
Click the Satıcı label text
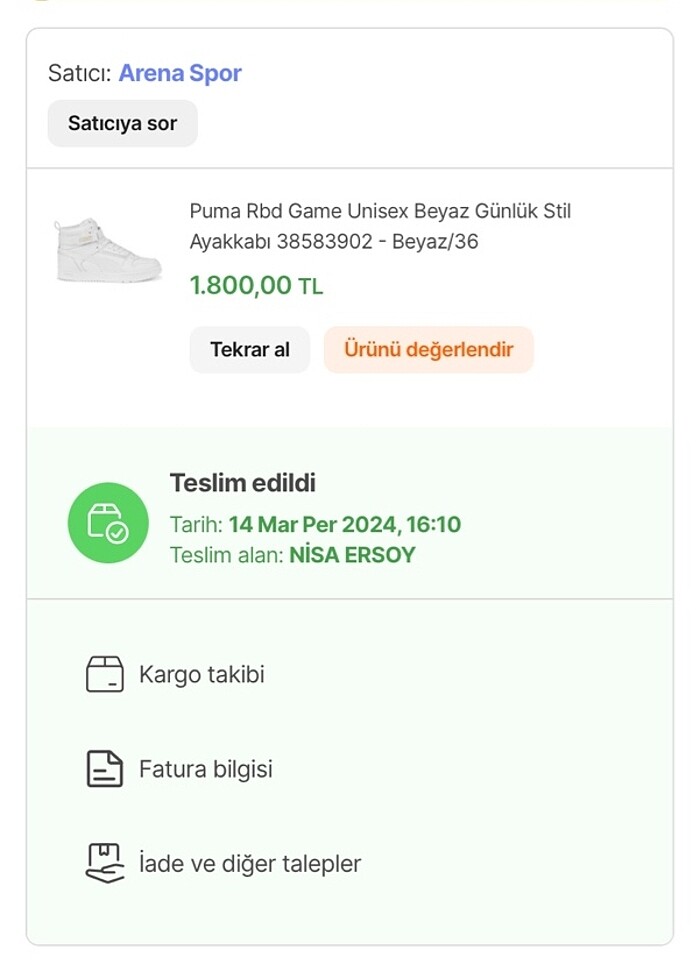coord(80,73)
